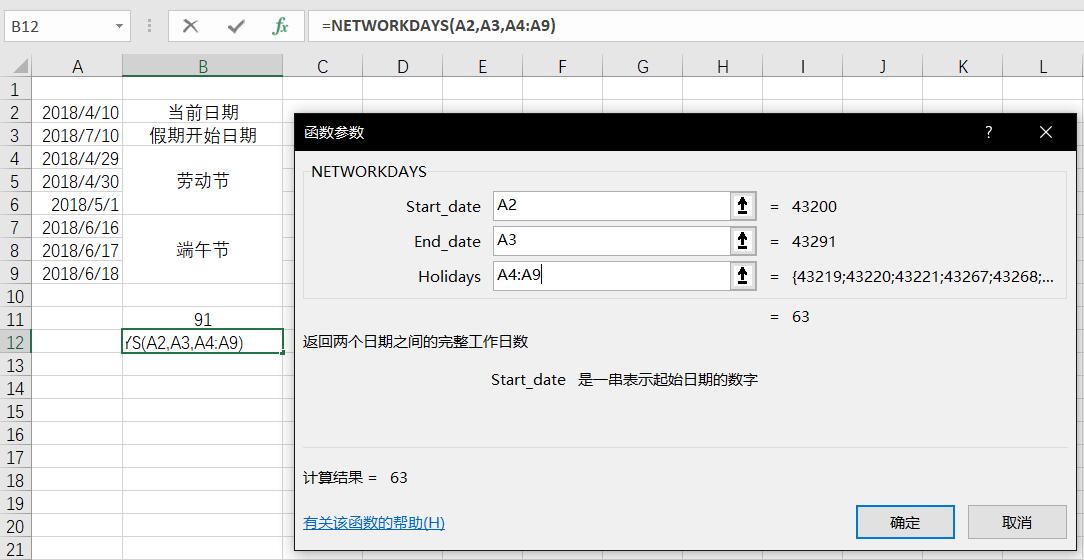Image resolution: width=1084 pixels, height=560 pixels.
Task: Click the 劳动节 merged cell
Action: (x=203, y=181)
